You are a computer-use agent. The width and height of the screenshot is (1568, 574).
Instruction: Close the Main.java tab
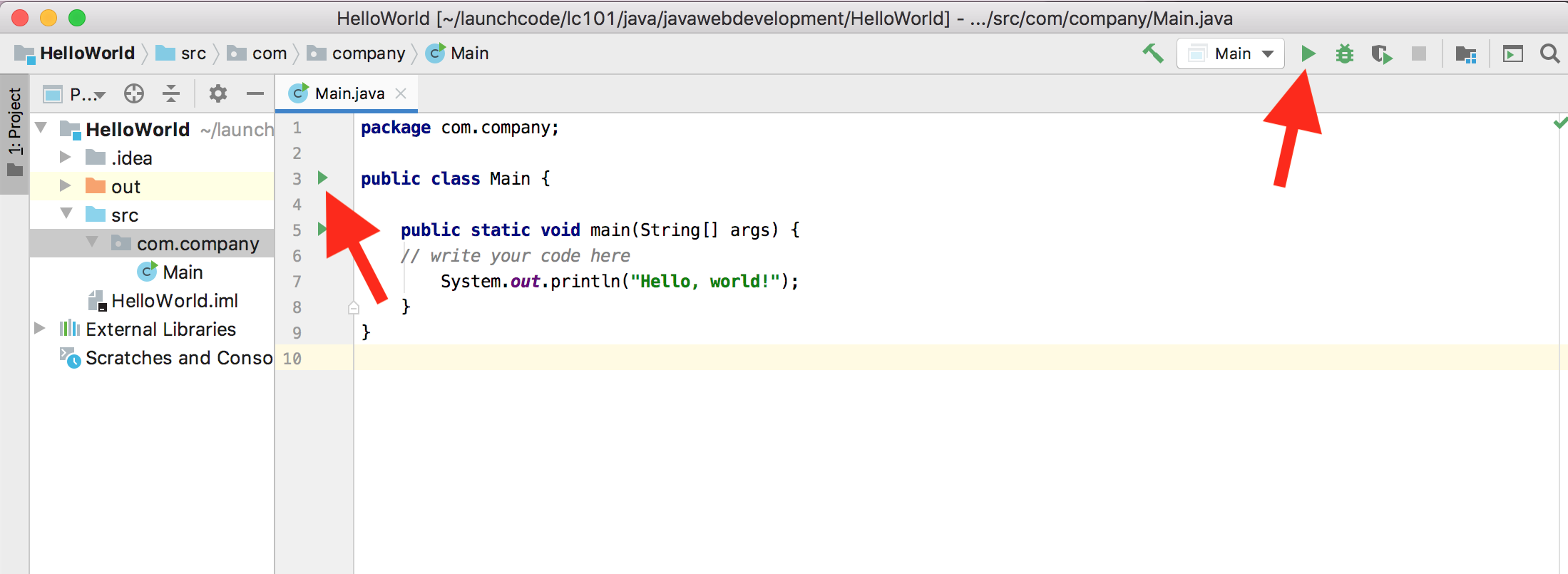tap(401, 93)
